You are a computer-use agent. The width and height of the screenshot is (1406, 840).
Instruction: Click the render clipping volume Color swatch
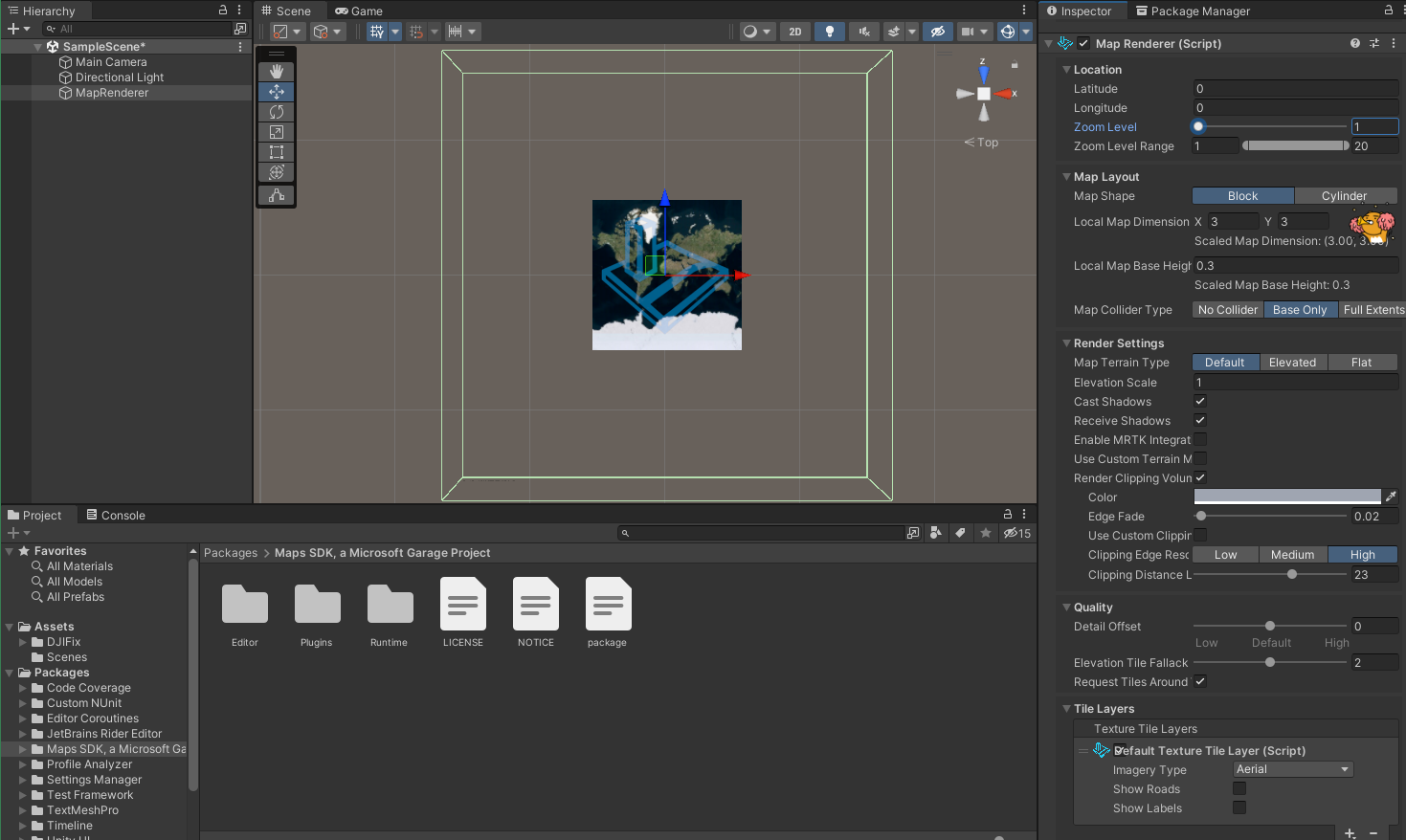(x=1286, y=497)
